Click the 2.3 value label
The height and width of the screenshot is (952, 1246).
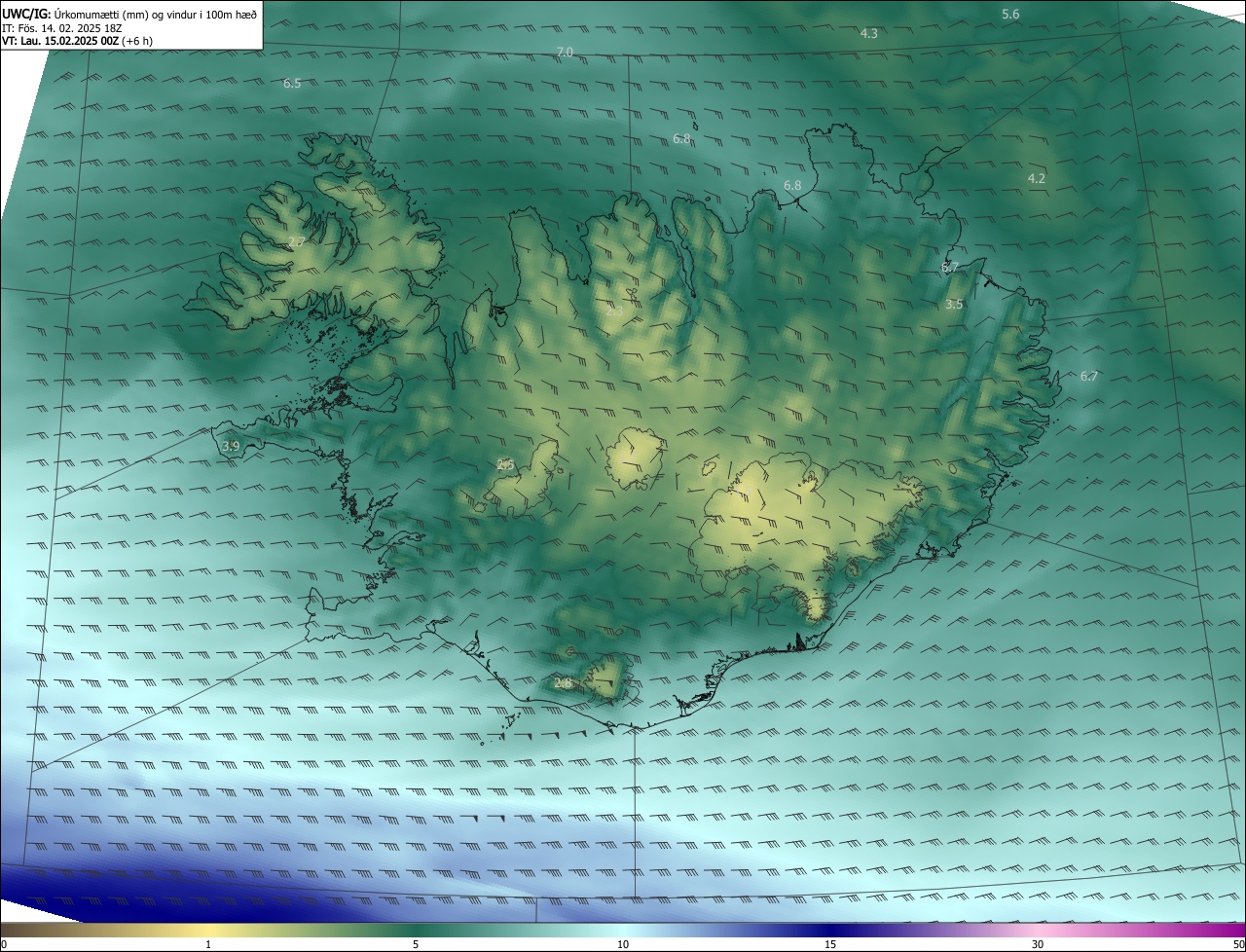(x=614, y=311)
